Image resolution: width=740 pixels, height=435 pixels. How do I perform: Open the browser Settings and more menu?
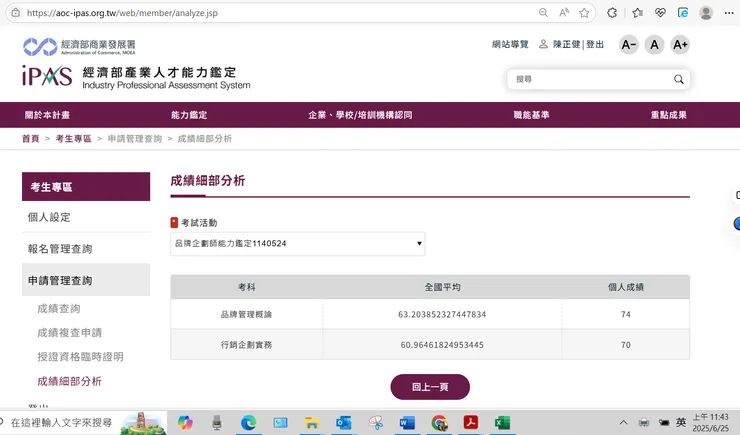[x=729, y=13]
